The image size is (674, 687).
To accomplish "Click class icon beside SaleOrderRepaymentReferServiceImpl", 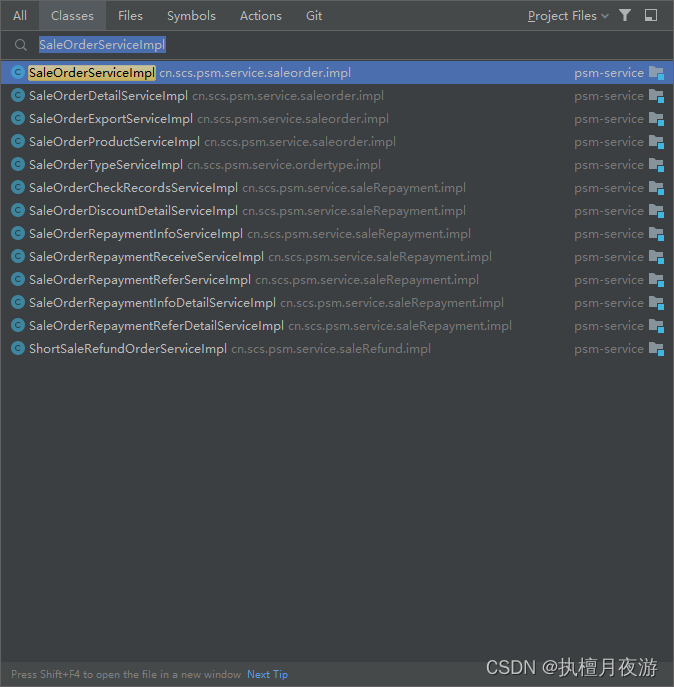I will tap(18, 279).
